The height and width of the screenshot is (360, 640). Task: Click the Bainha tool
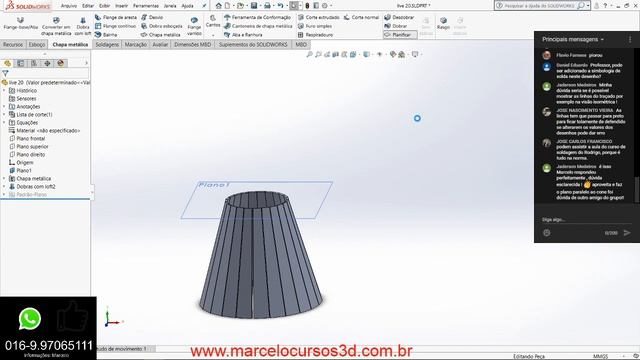point(106,35)
